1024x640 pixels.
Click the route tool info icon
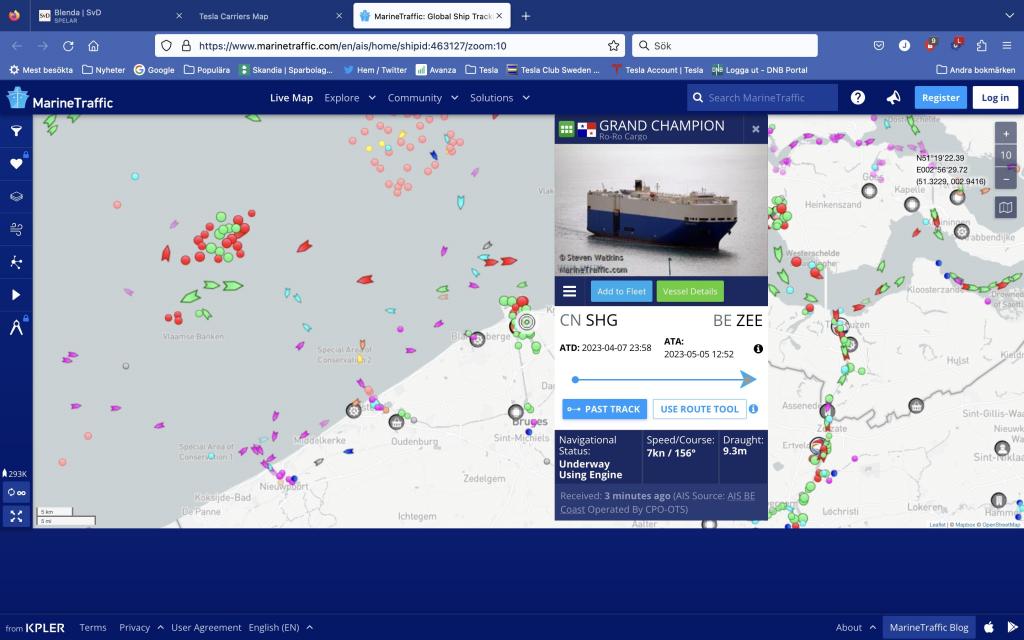pyautogui.click(x=754, y=409)
